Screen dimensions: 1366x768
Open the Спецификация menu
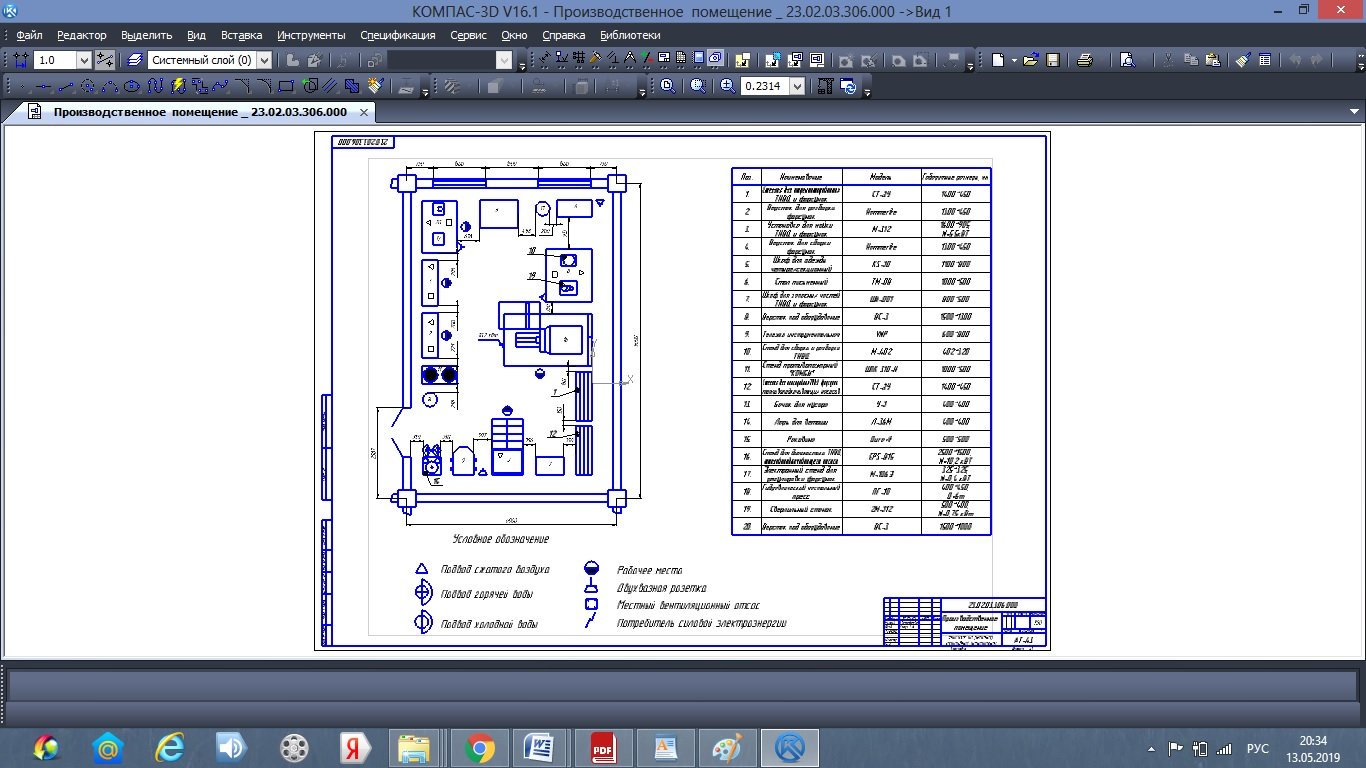tap(397, 35)
